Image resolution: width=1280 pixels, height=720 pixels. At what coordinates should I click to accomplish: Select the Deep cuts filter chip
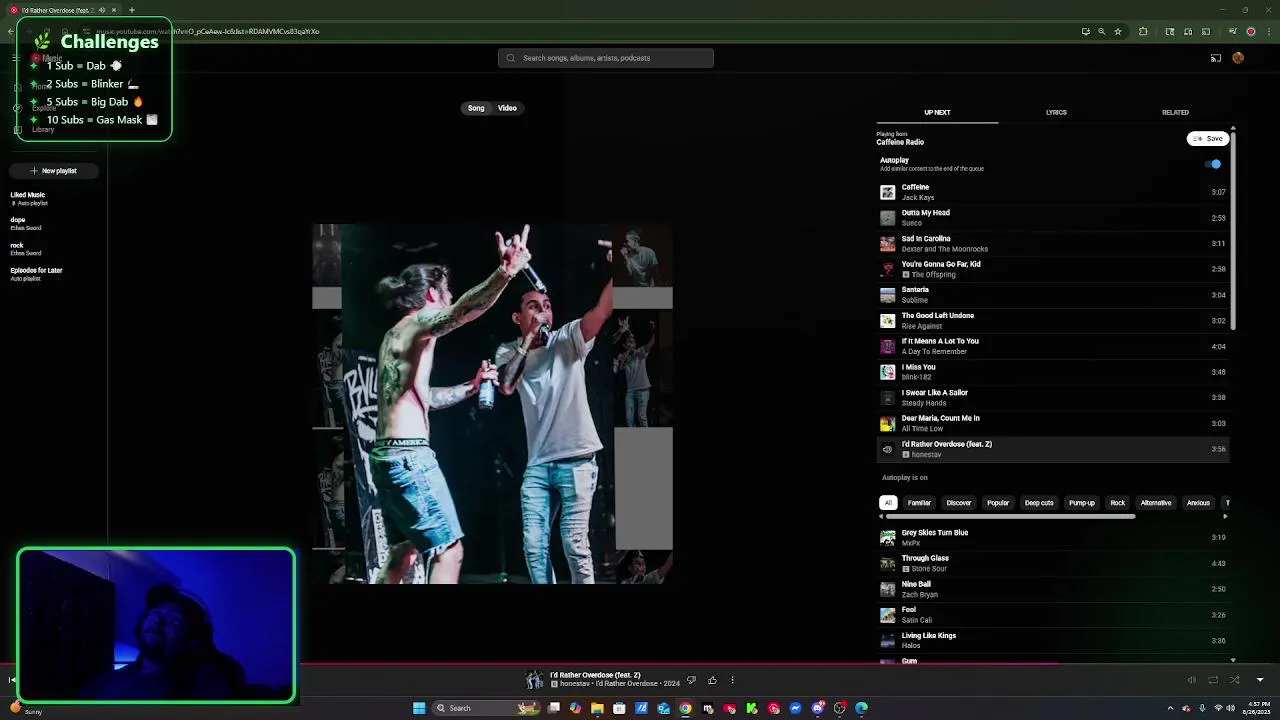(x=1039, y=503)
